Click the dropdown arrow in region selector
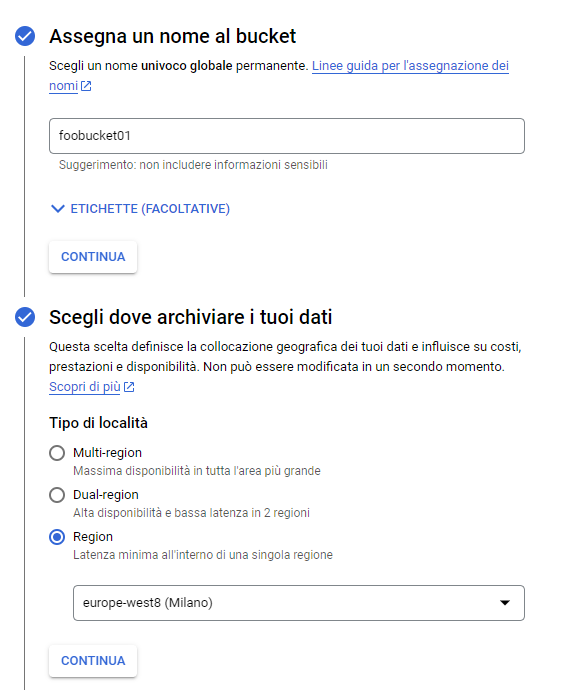This screenshot has width=581, height=690. [505, 603]
